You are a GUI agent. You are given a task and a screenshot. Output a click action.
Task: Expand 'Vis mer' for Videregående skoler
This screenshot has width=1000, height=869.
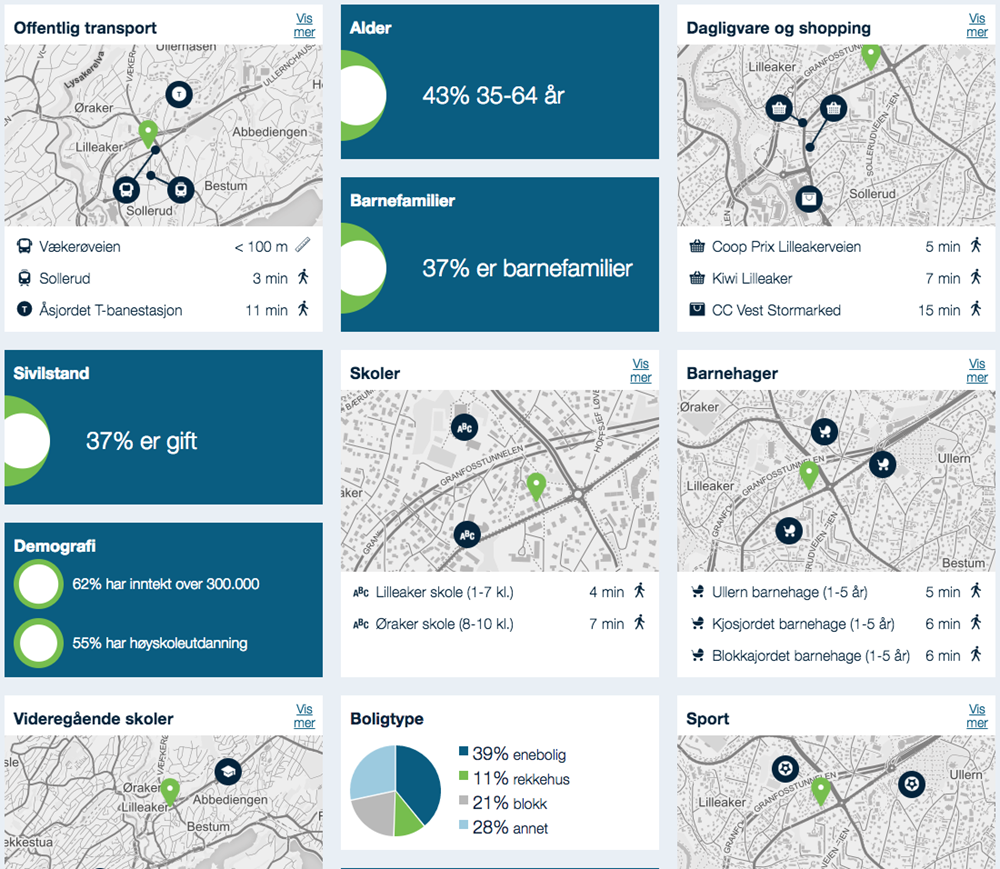point(305,716)
